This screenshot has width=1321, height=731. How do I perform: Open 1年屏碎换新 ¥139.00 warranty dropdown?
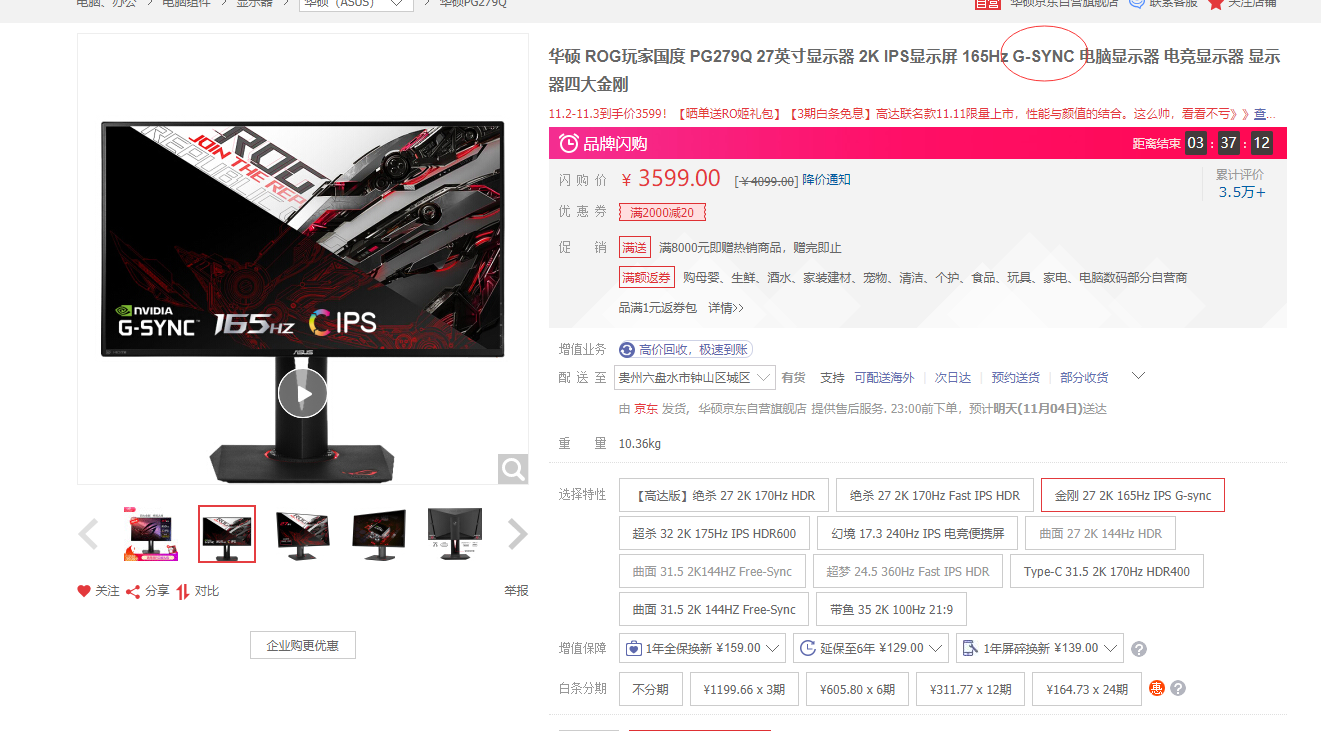point(1040,648)
